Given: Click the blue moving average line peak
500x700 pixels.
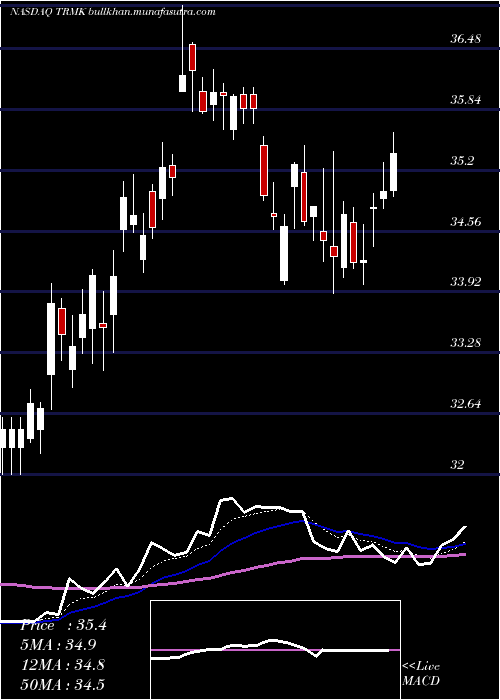Looking at the screenshot, I should pos(303,521).
